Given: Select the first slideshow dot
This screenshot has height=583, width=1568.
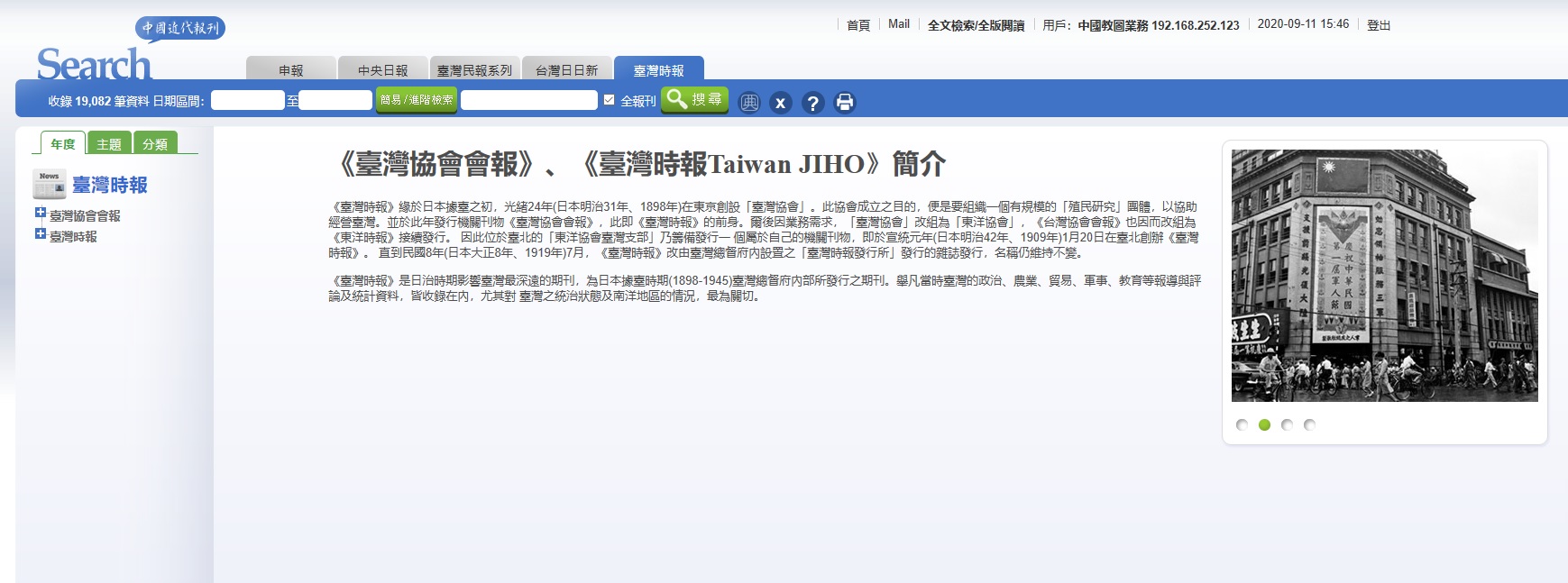Looking at the screenshot, I should 1242,425.
